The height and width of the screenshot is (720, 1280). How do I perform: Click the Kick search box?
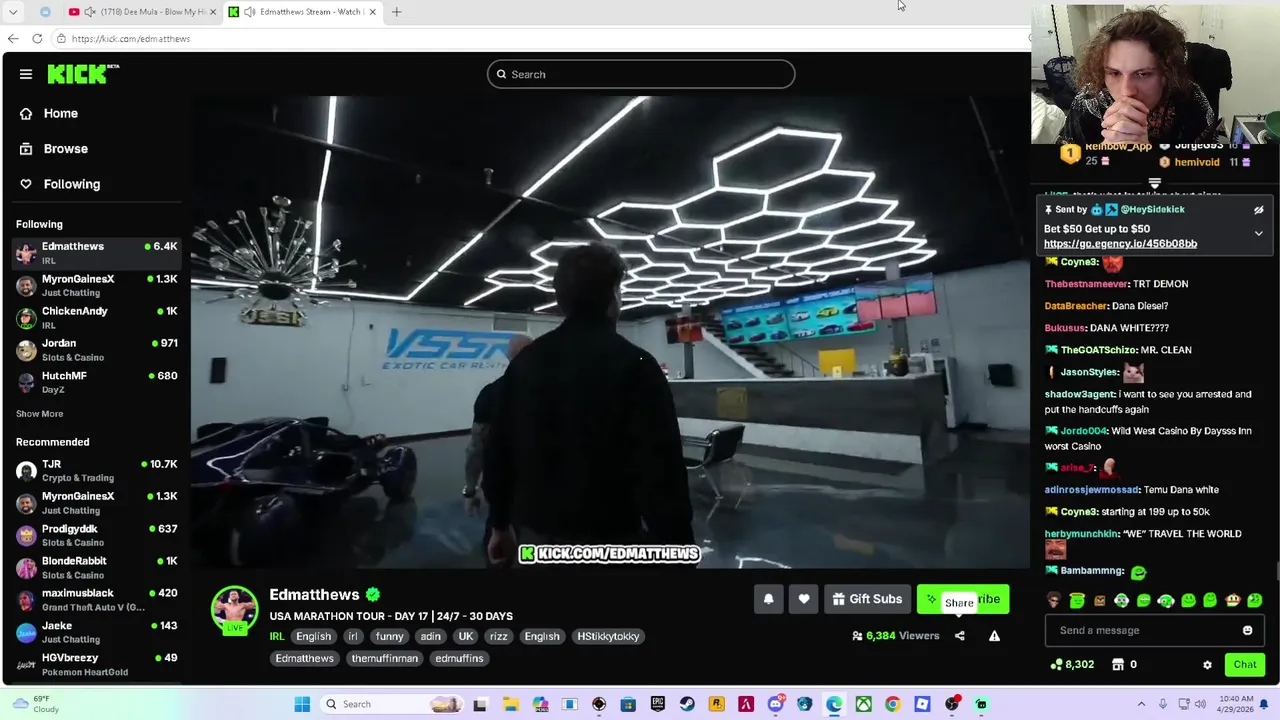click(x=641, y=74)
